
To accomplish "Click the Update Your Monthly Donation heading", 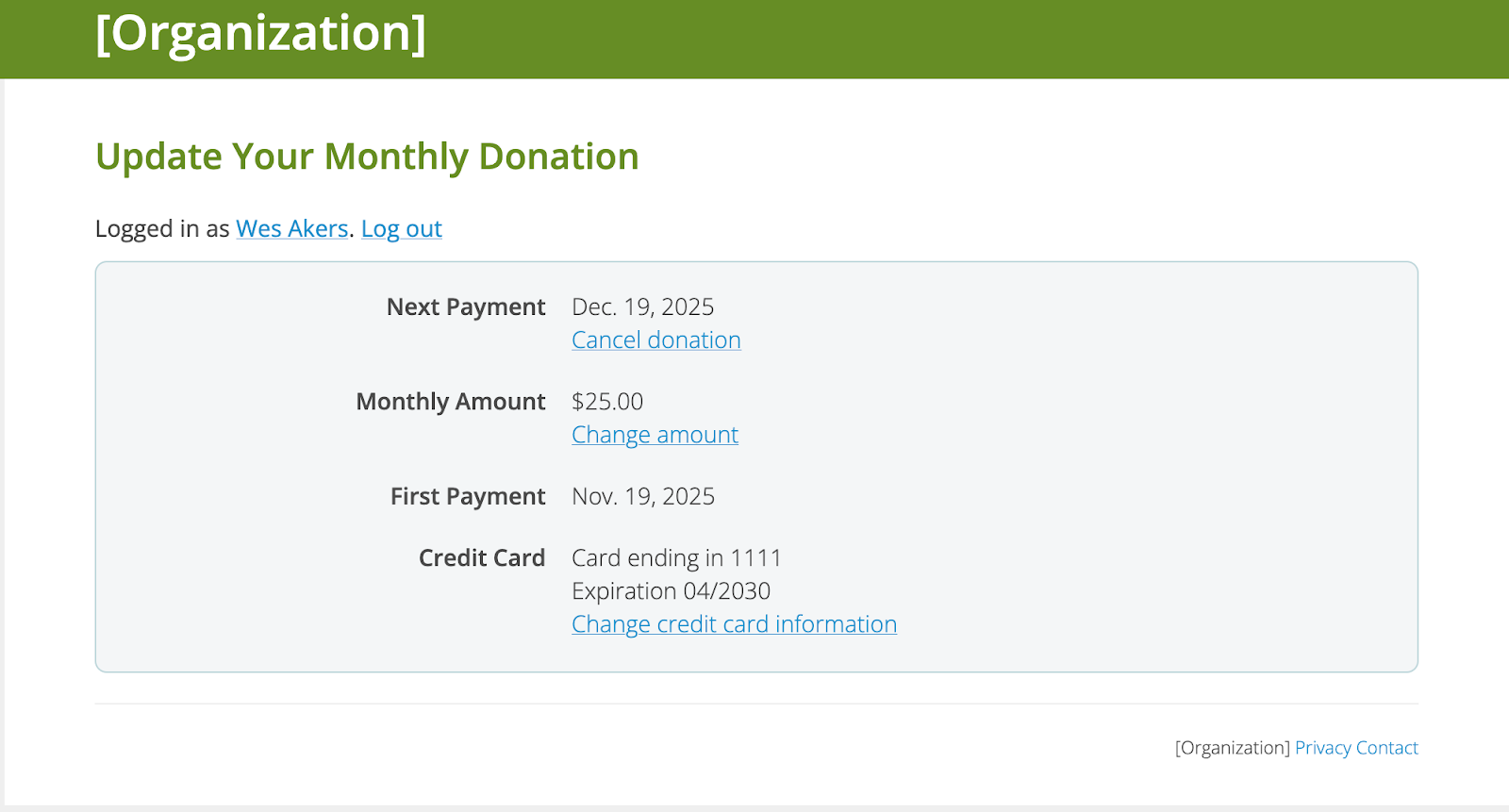I will [367, 157].
